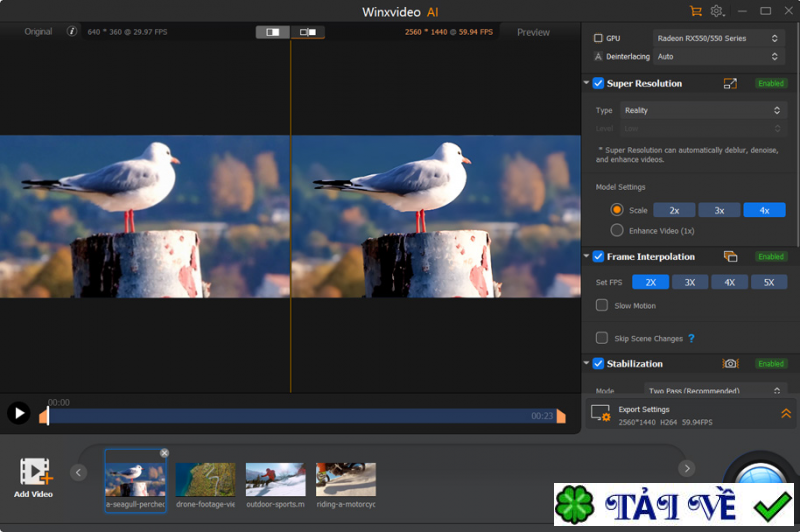
Task: Select the Enhance Video (1x) radio option
Action: (x=617, y=231)
